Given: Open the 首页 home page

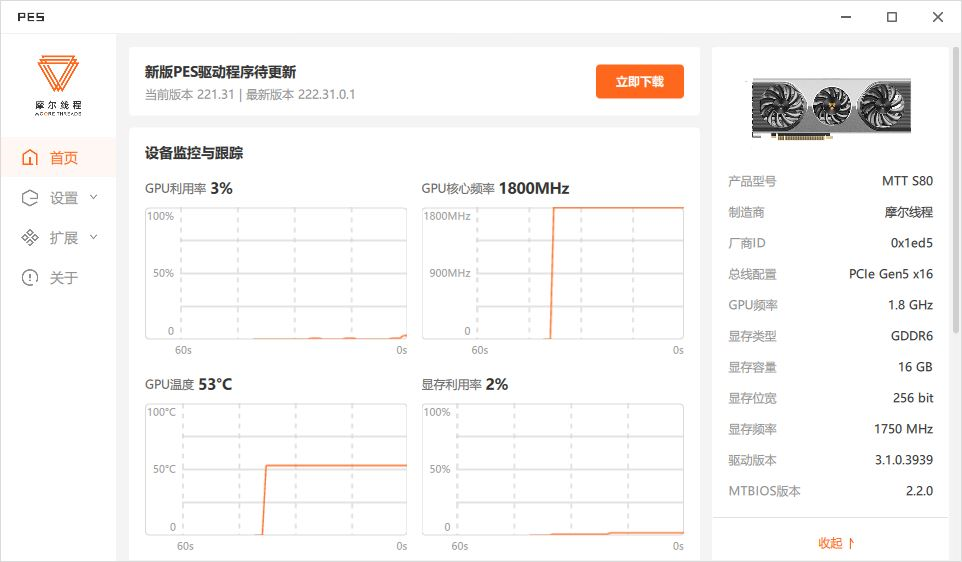Looking at the screenshot, I should 58,158.
